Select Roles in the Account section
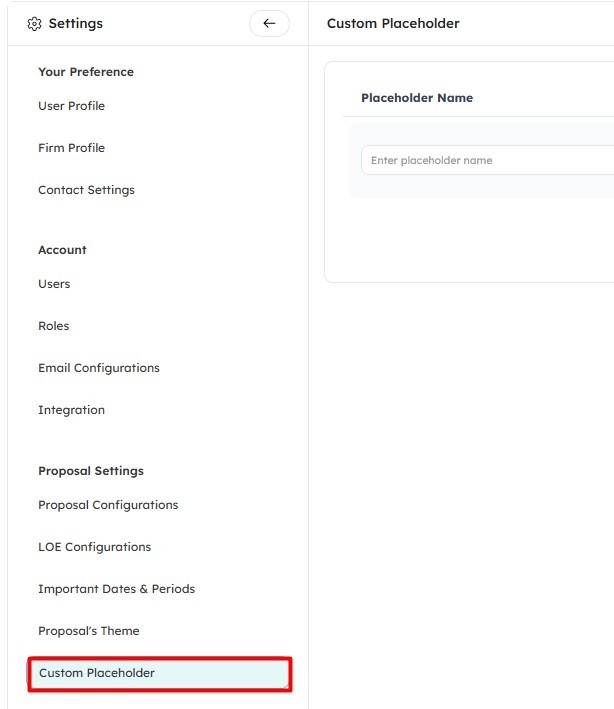Viewport: 614px width, 709px height. [54, 326]
